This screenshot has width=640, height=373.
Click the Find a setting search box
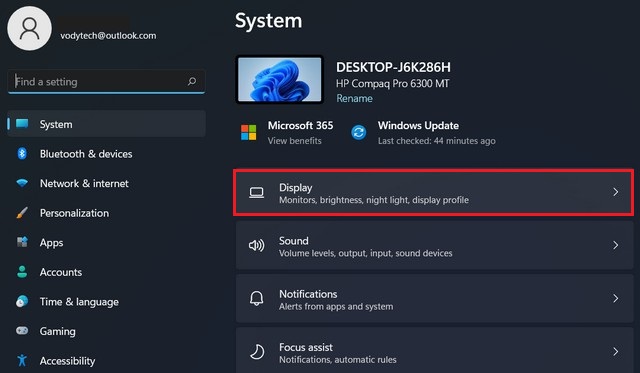click(106, 82)
